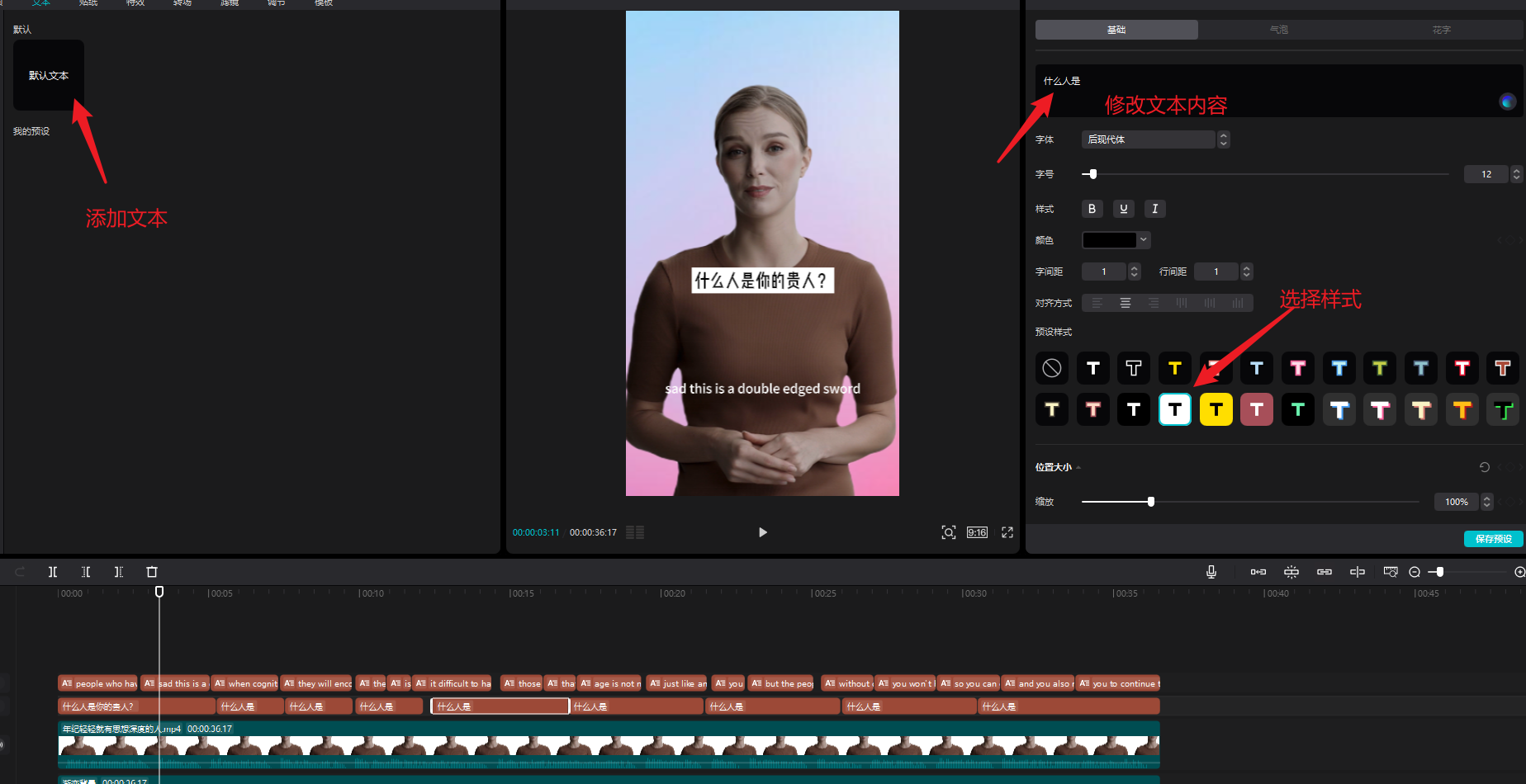Click the redo arrow in timeline toolbar
This screenshot has width=1526, height=784.
20,572
